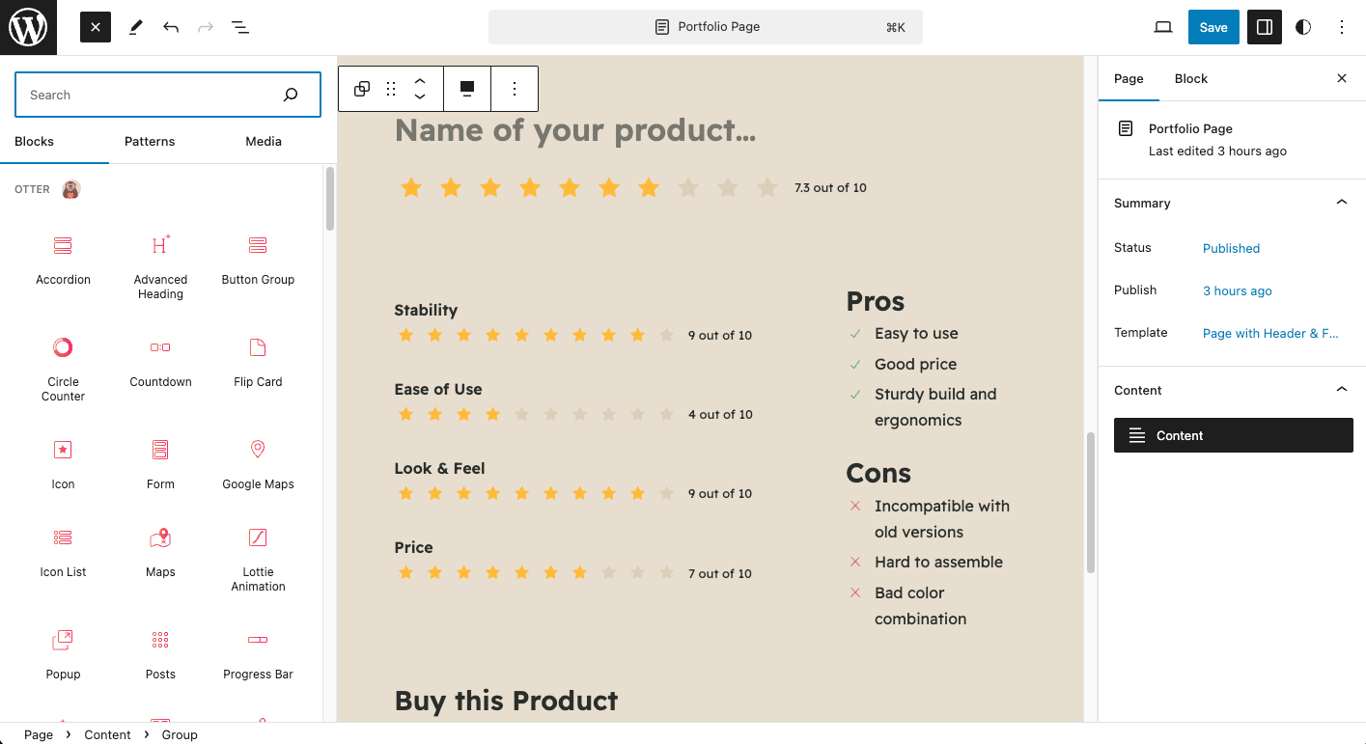
Task: Choose the Google Maps block
Action: click(x=257, y=463)
